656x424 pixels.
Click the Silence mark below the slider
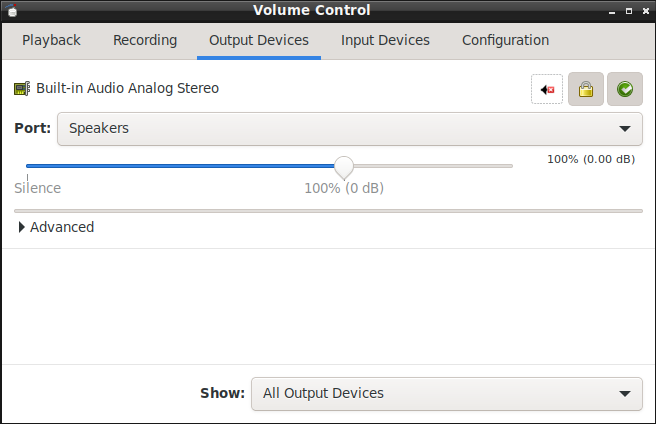38,188
